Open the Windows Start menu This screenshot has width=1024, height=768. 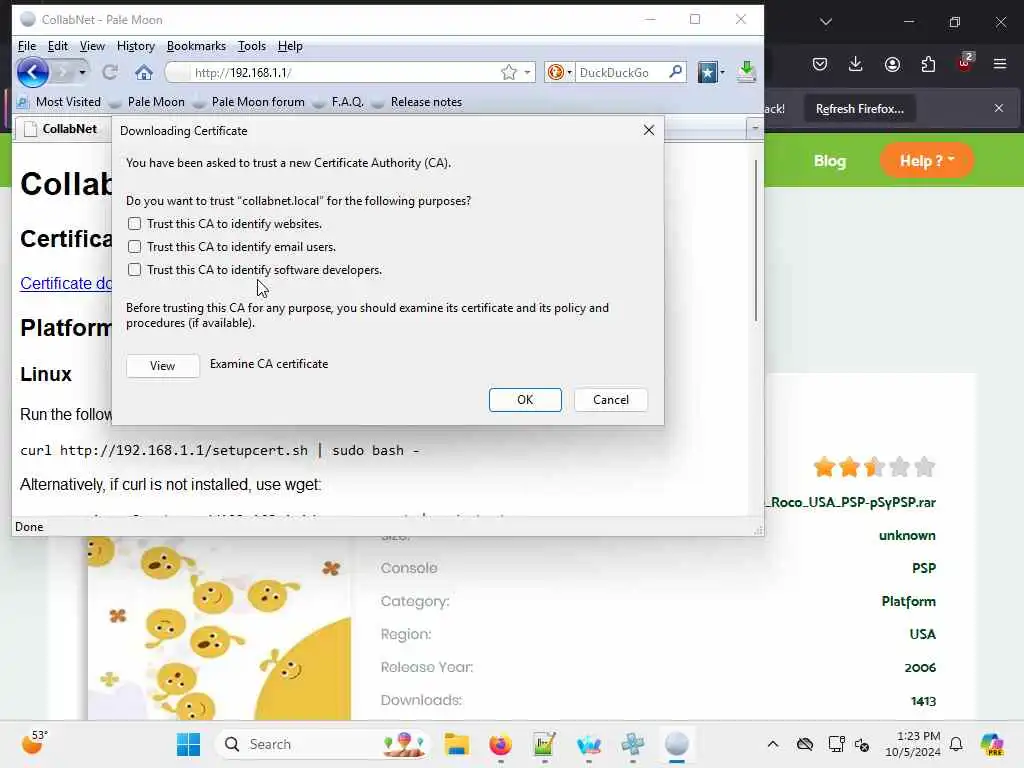point(189,744)
